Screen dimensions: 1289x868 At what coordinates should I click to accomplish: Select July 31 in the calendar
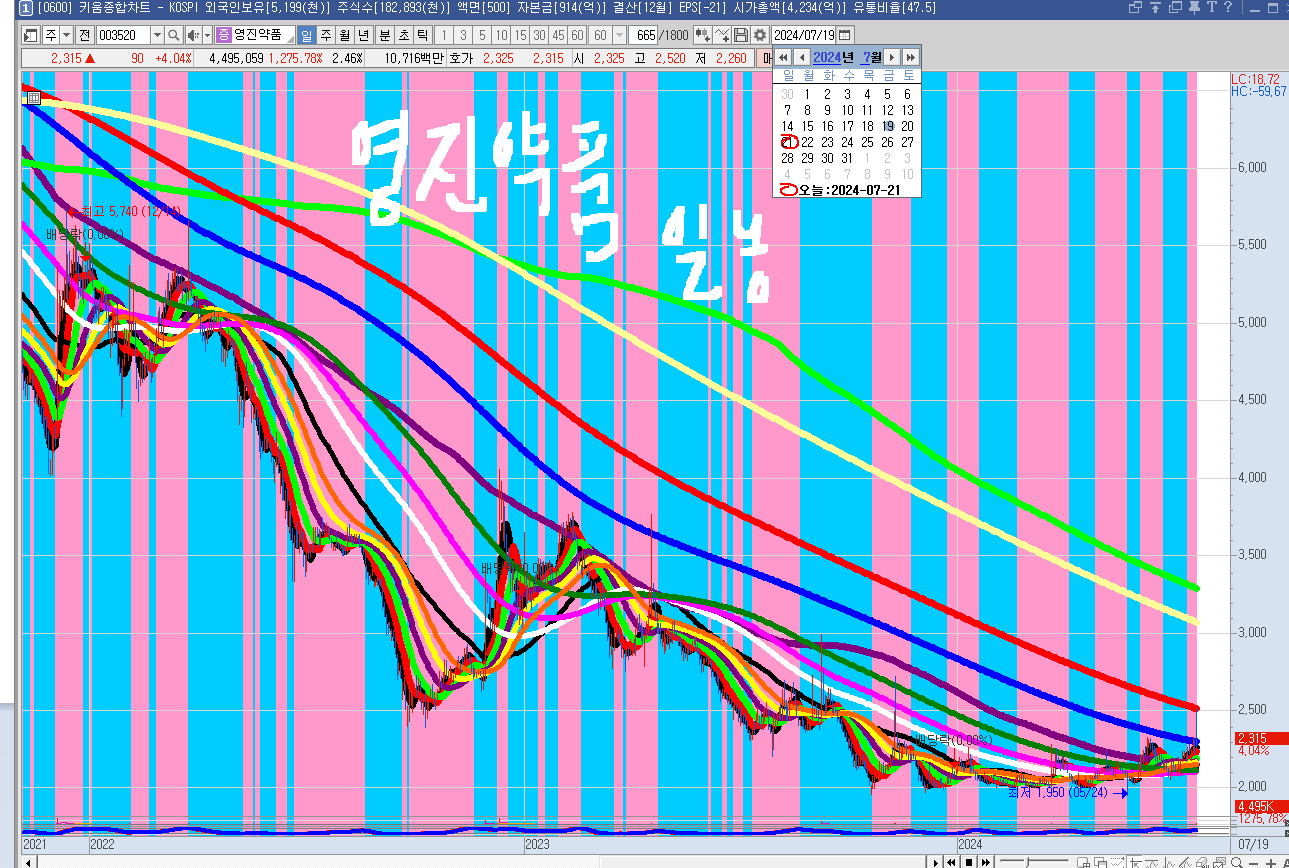pyautogui.click(x=847, y=158)
